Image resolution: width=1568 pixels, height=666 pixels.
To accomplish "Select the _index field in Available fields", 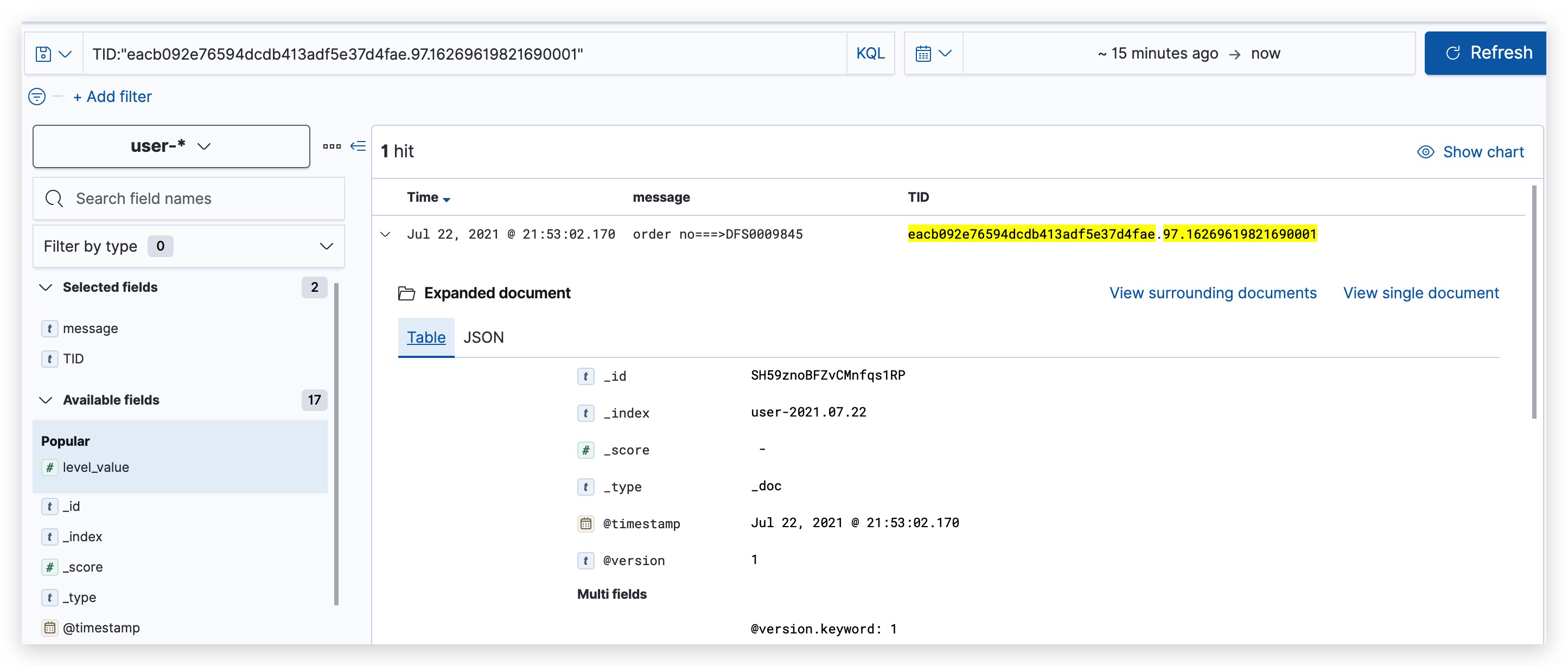I will (82, 536).
